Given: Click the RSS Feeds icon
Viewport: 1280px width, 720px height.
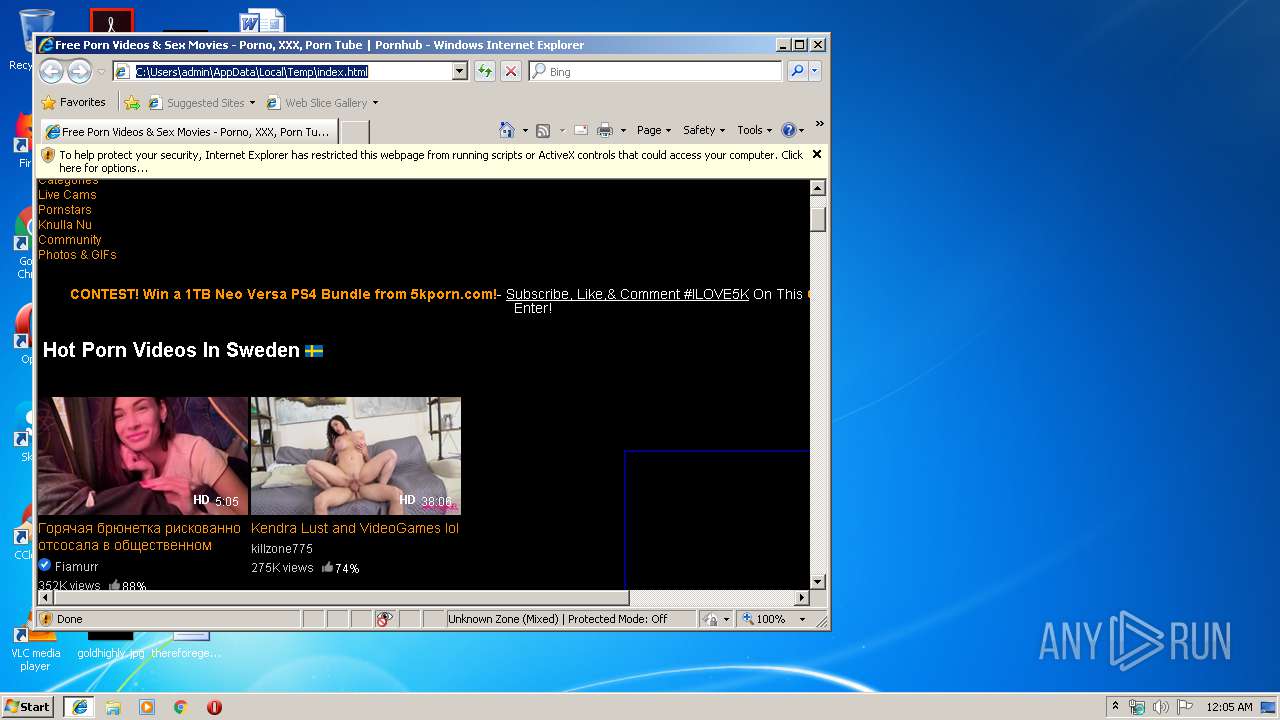Looking at the screenshot, I should pos(543,130).
